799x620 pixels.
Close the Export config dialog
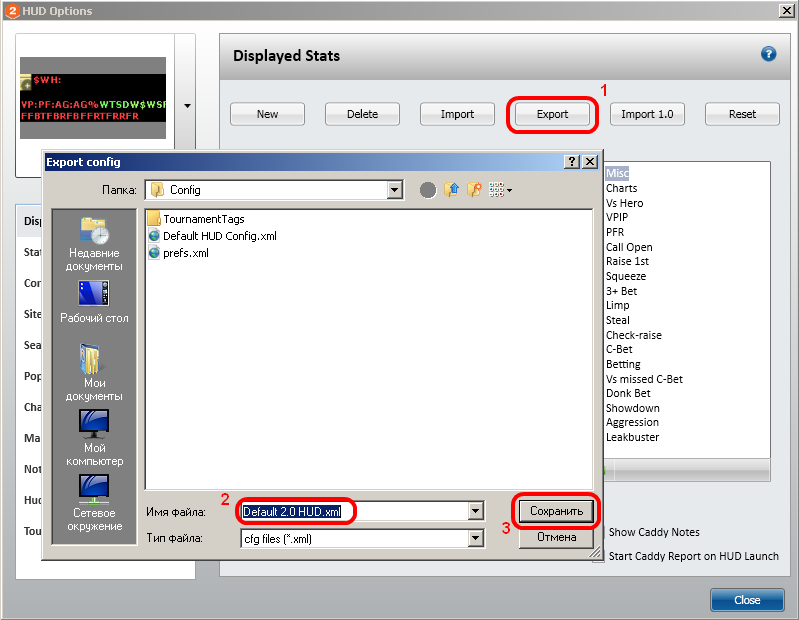click(x=590, y=161)
